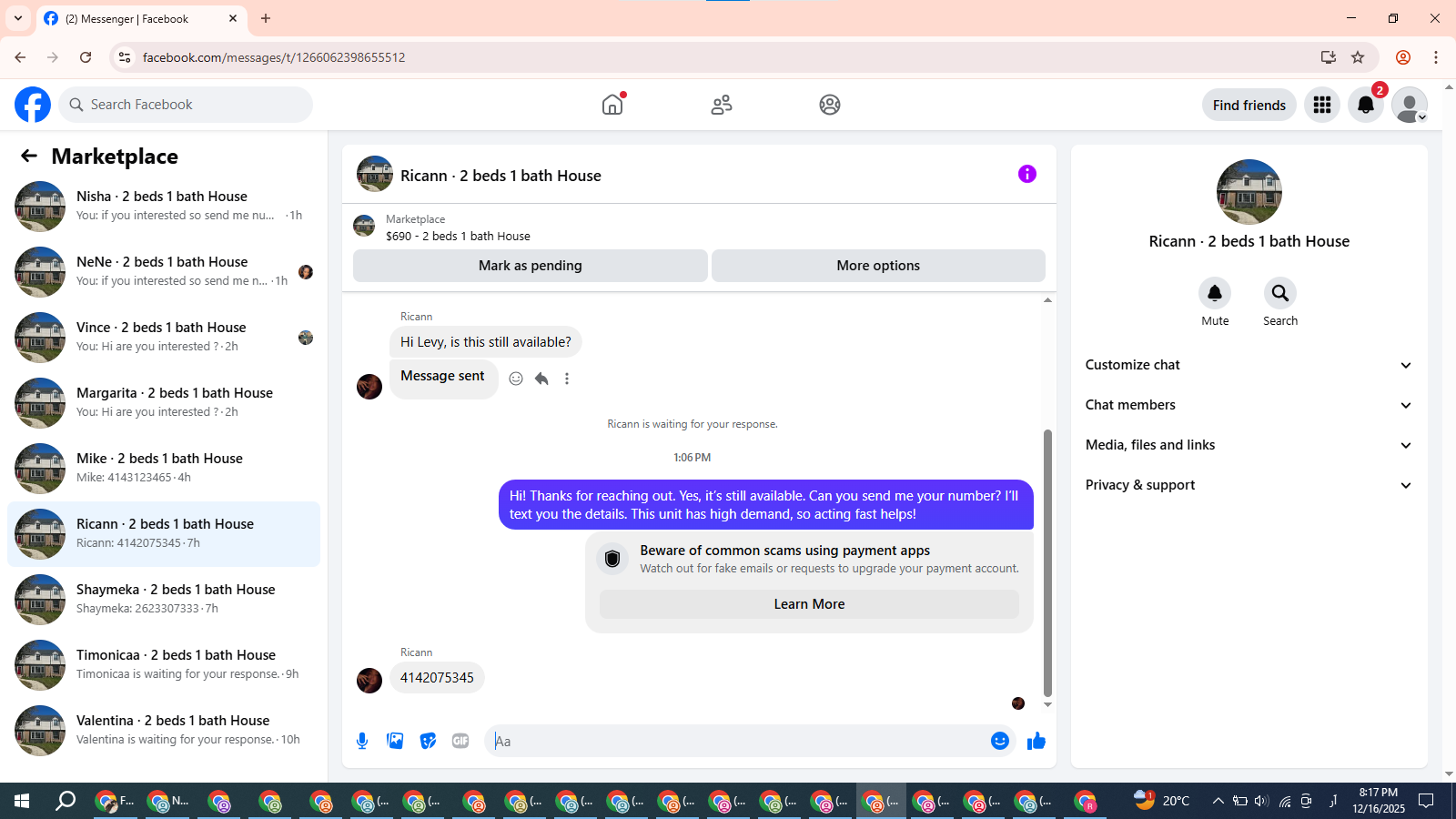Go back to the previous browser page
Viewport: 1456px width, 819px height.
[20, 57]
